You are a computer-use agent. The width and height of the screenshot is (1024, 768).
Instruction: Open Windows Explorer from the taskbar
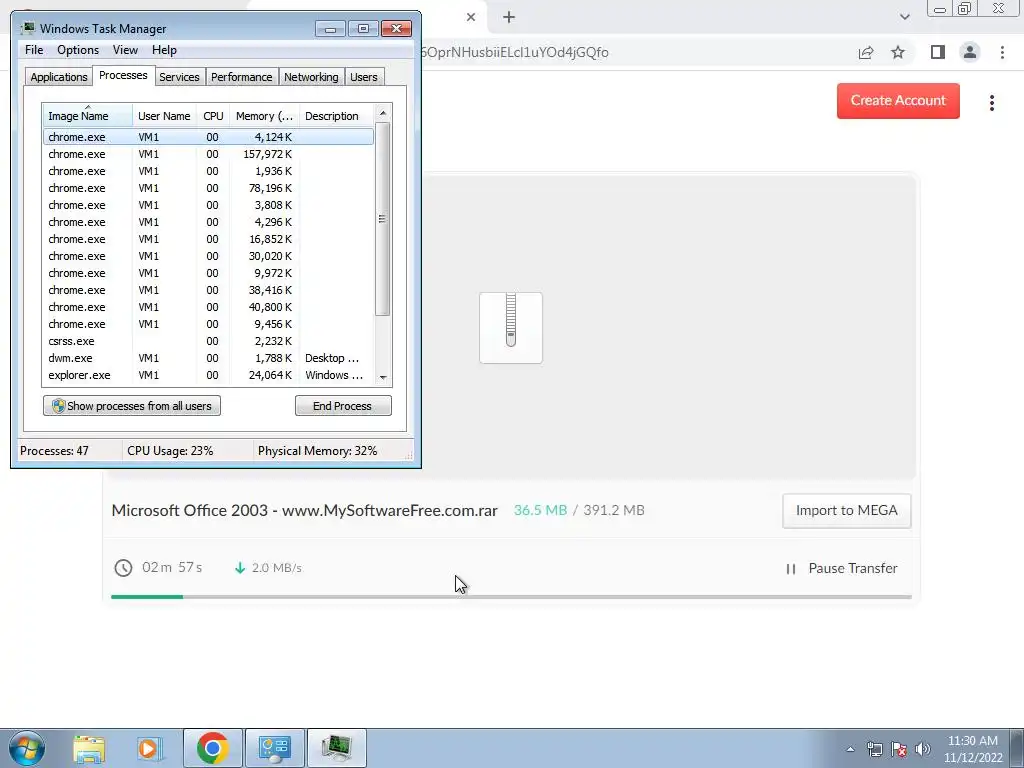click(89, 748)
